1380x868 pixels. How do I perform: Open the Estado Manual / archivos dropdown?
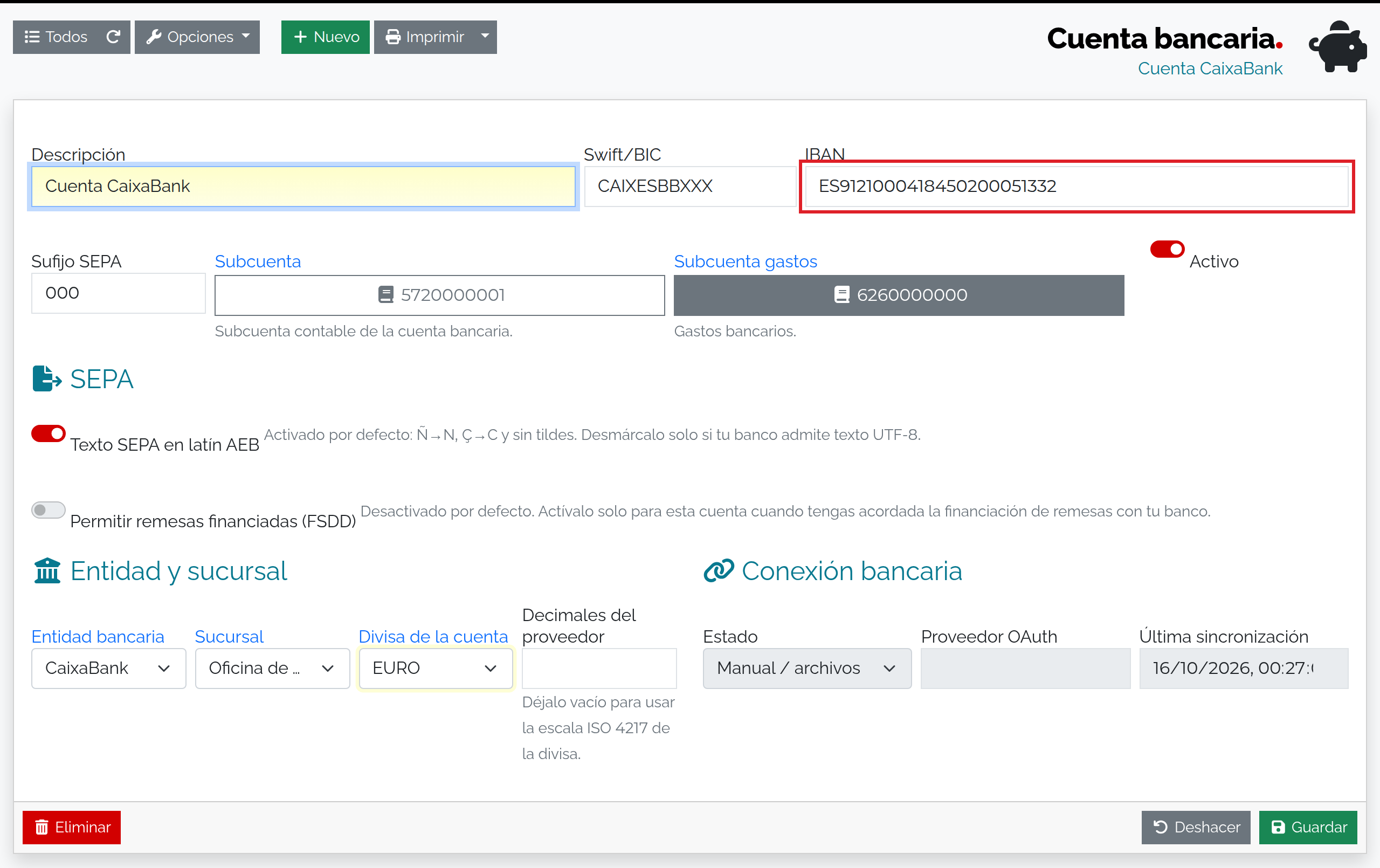807,668
